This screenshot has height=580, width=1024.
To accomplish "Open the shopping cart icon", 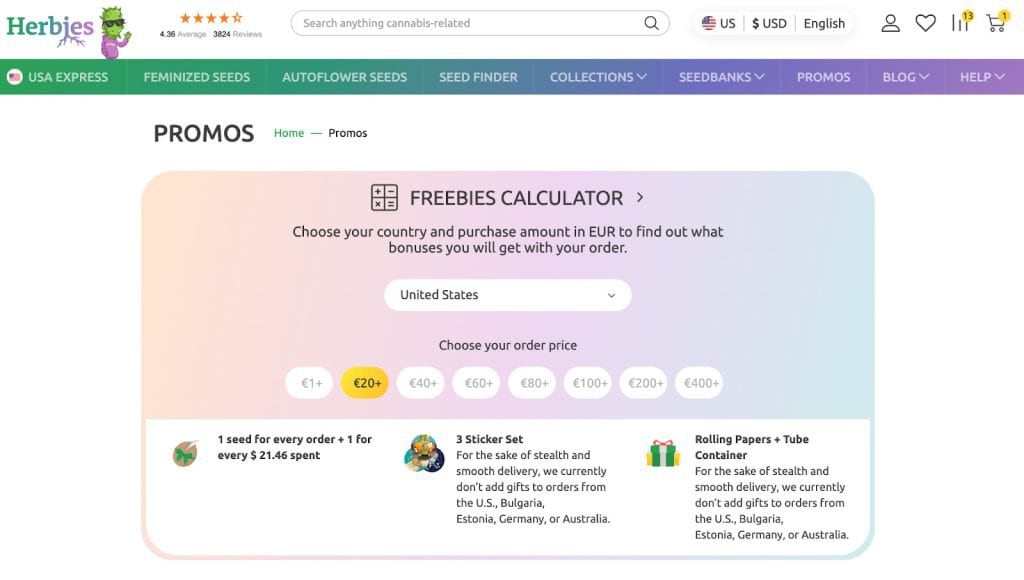I will (996, 23).
